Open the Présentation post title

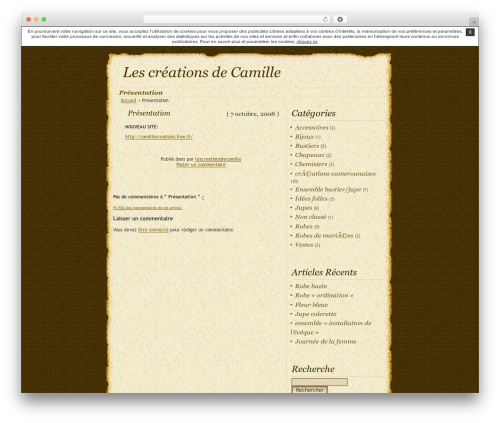tap(149, 113)
